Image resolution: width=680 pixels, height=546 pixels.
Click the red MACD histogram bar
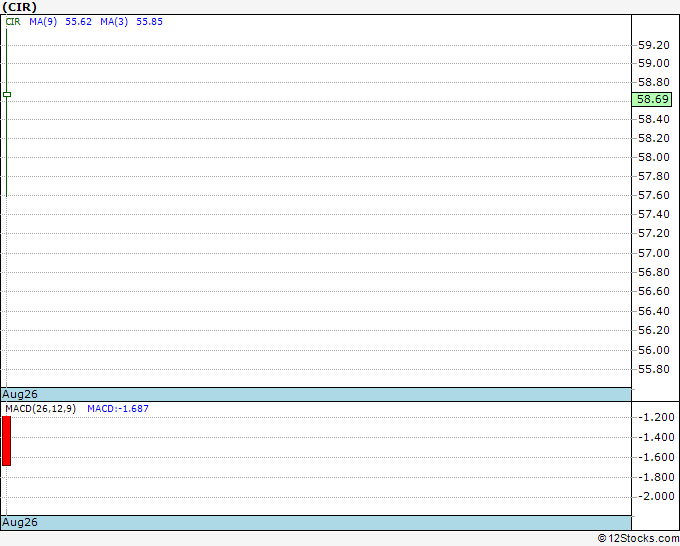point(7,441)
